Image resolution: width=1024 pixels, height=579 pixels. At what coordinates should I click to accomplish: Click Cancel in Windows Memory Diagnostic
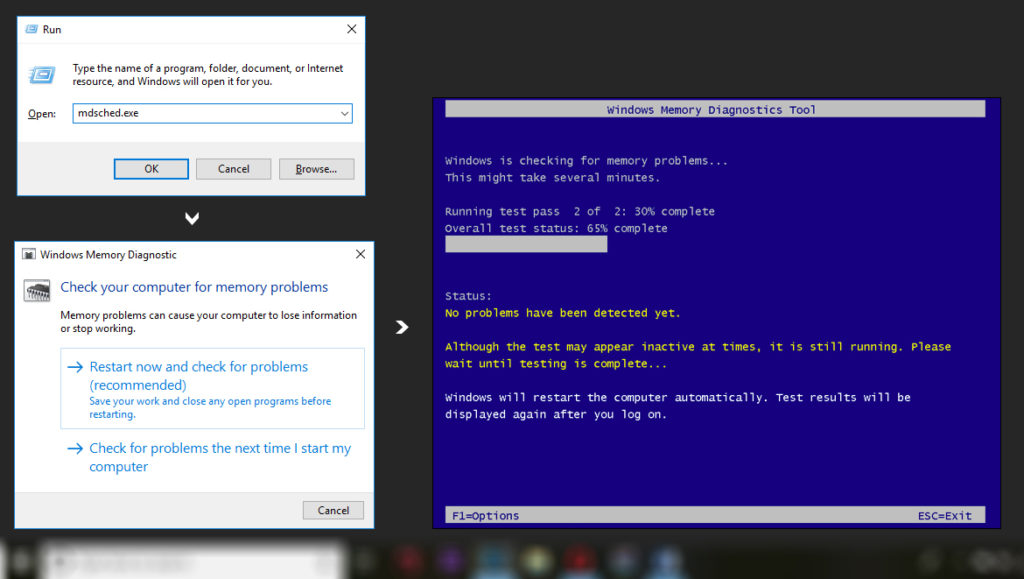(x=333, y=510)
